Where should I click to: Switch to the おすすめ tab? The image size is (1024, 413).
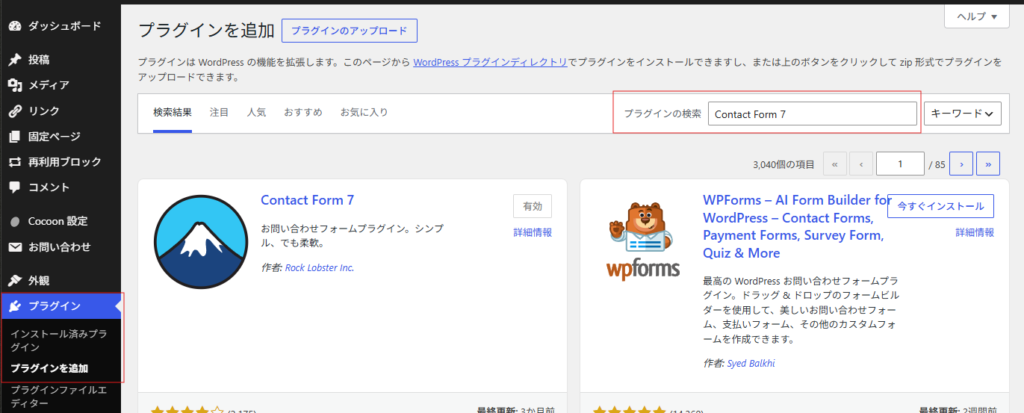pos(303,112)
